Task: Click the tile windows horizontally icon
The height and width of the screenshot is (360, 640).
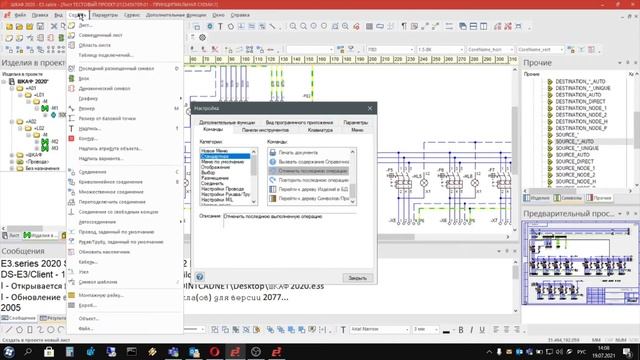Action: click(473, 27)
